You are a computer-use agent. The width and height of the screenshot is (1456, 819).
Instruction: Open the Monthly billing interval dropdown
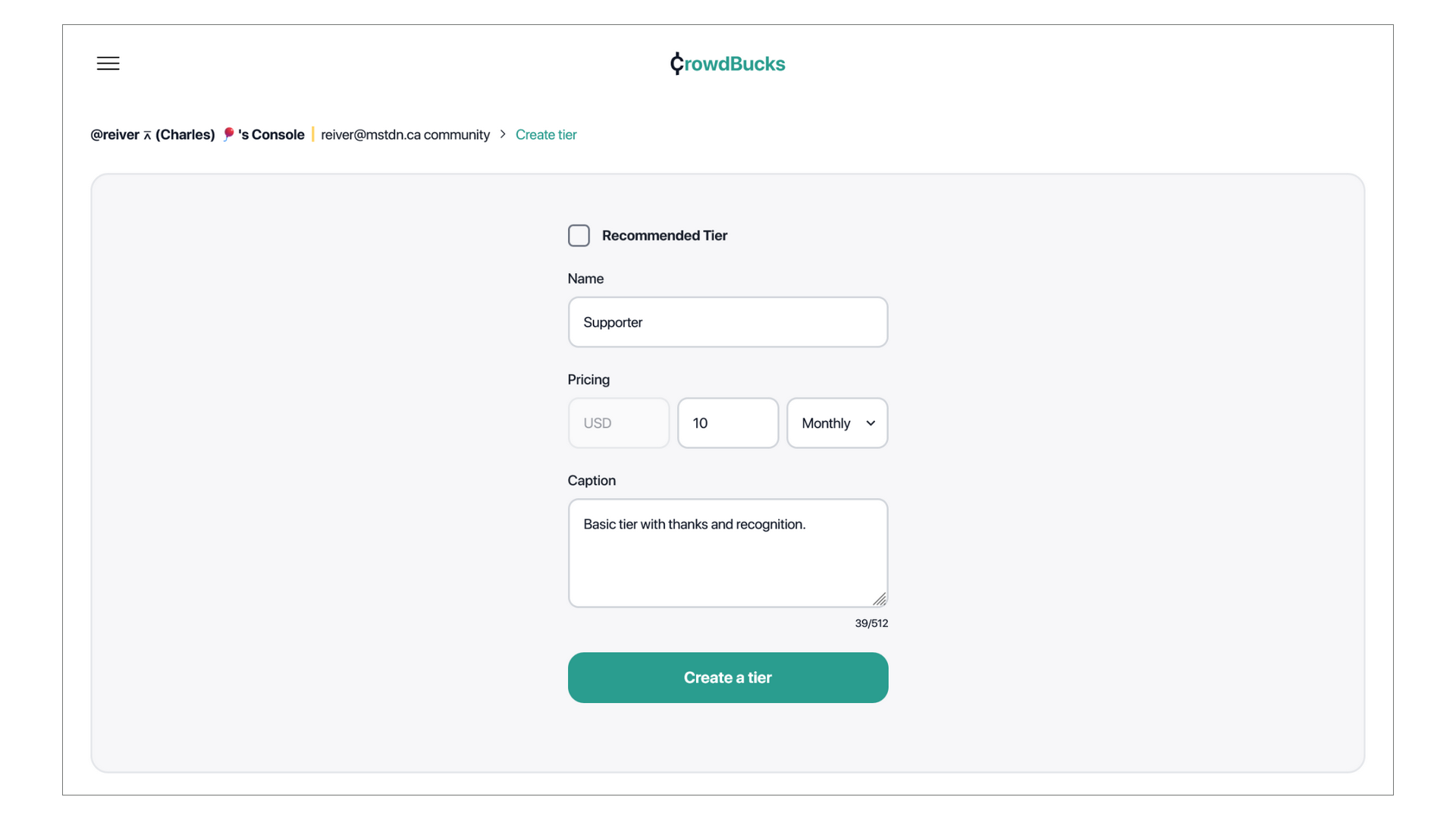click(x=836, y=423)
